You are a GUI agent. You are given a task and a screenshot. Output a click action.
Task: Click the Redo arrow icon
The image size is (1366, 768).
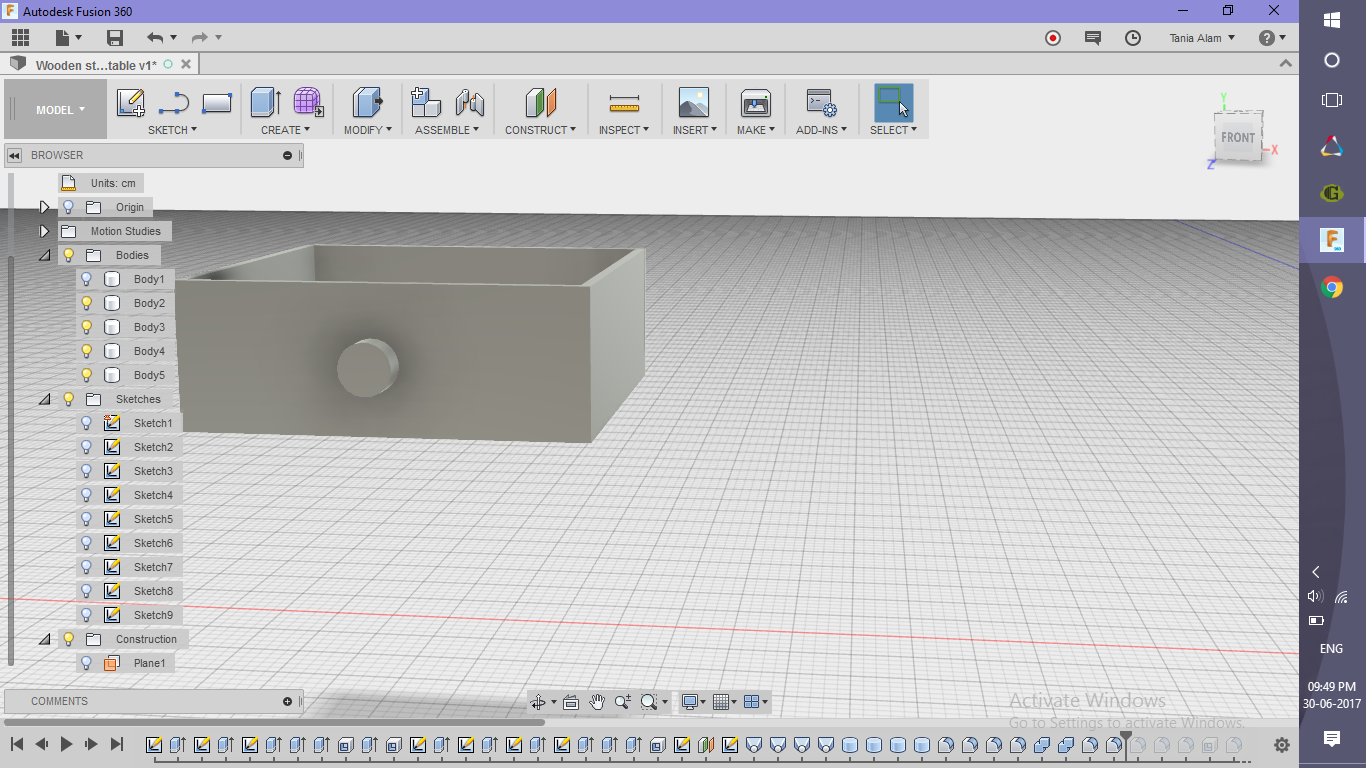tap(200, 38)
